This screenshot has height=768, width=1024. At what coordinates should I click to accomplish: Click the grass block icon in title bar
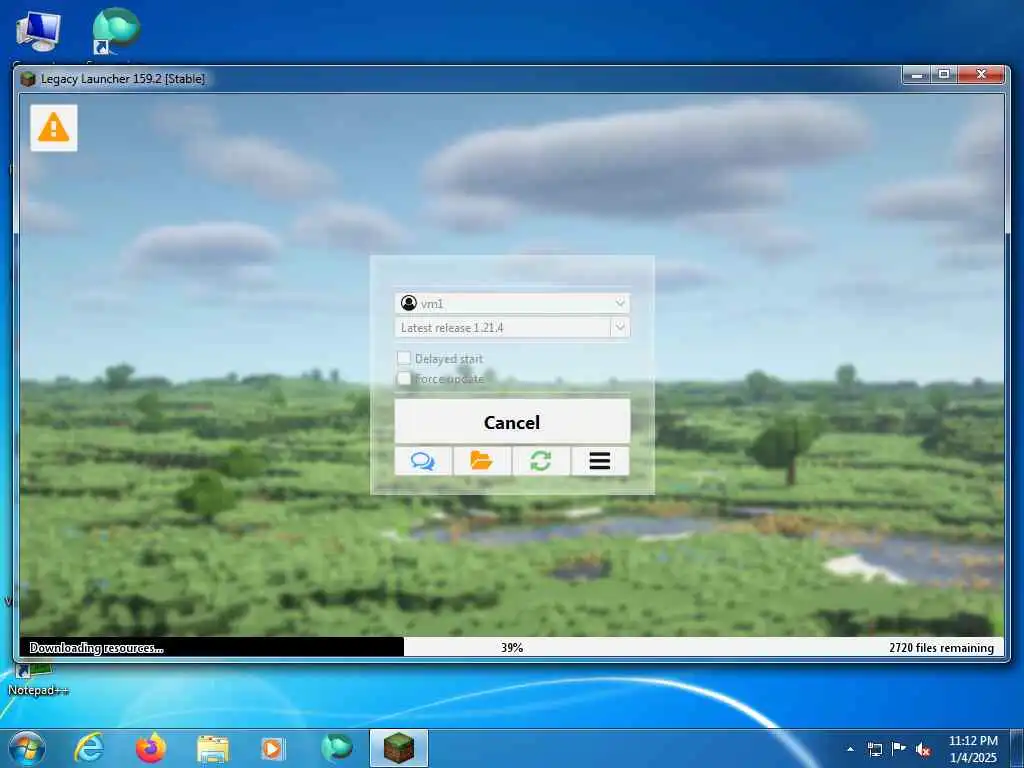tap(27, 79)
